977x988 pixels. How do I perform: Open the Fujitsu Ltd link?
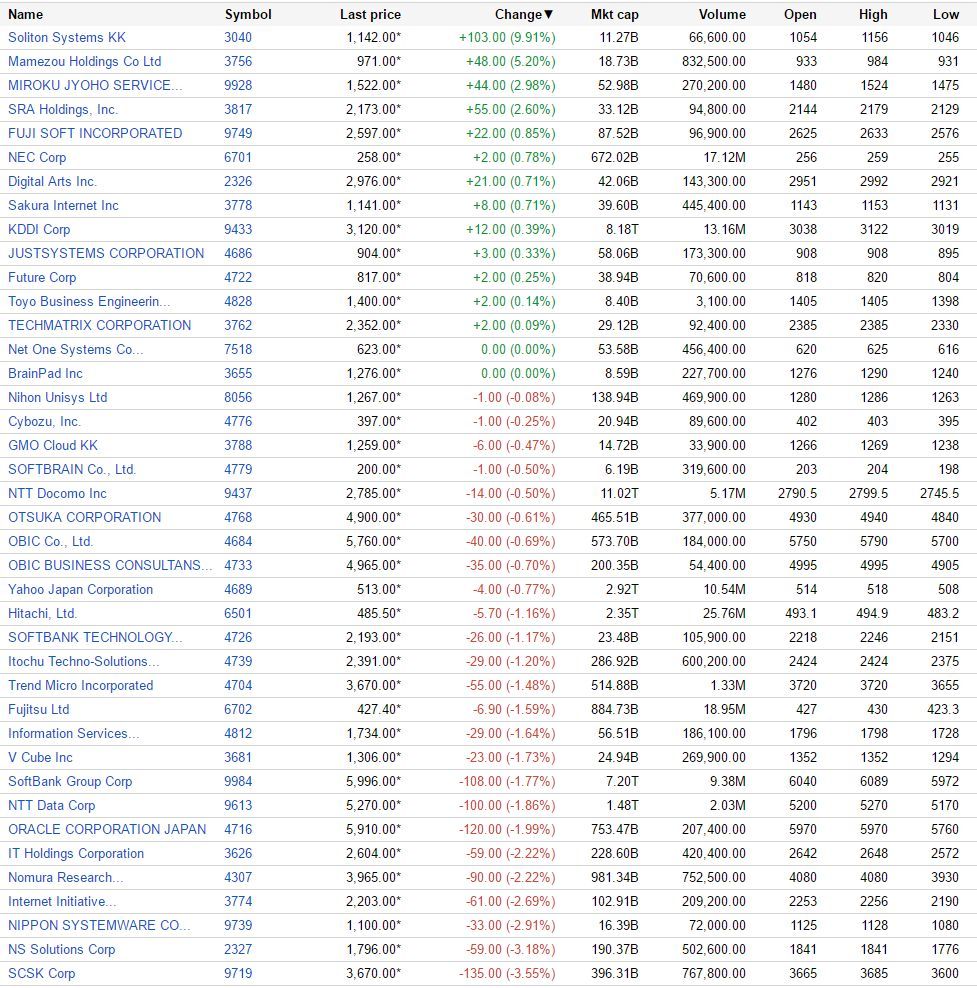38,709
